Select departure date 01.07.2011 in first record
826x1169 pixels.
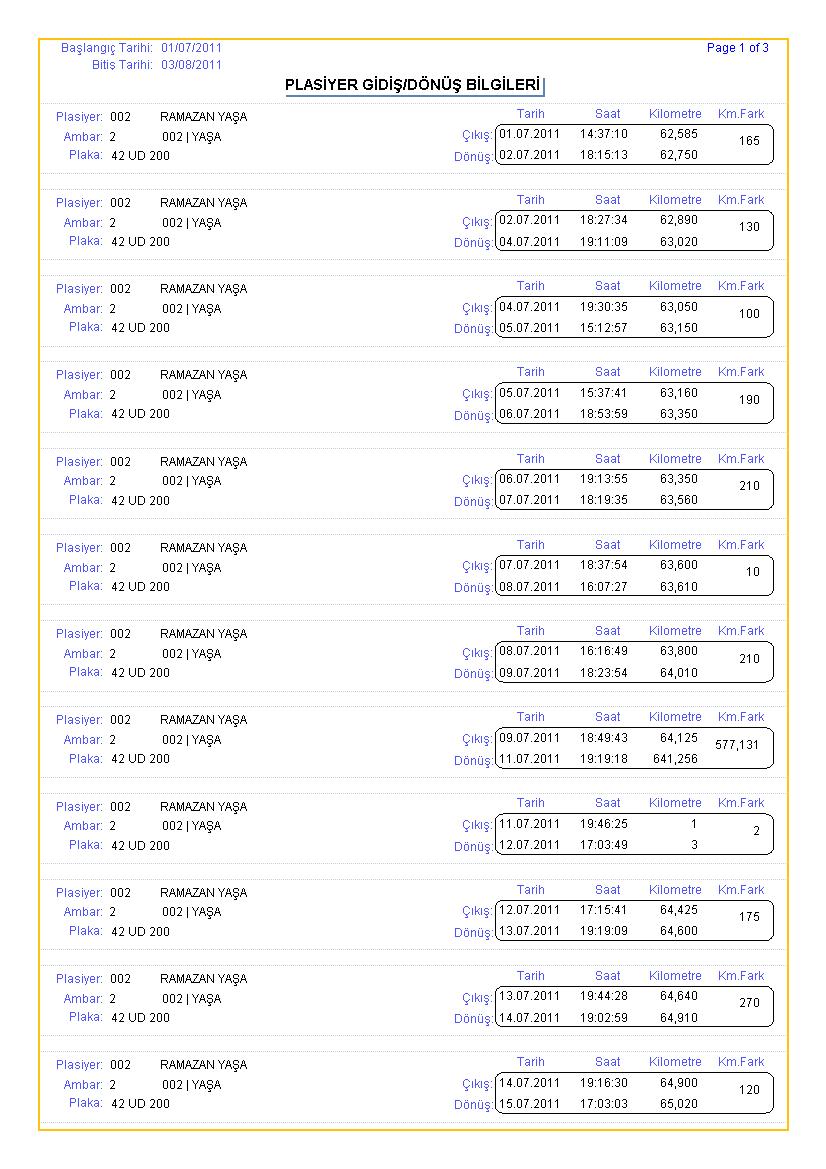tap(529, 134)
